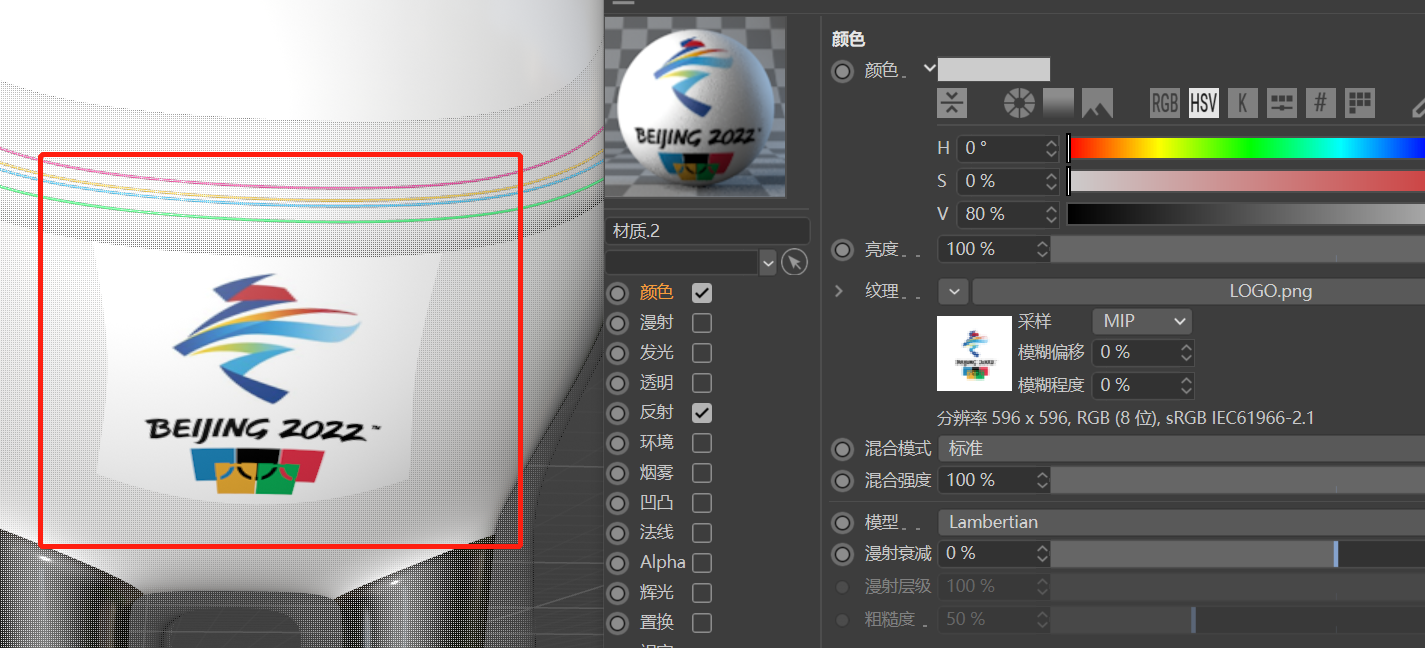Enable the Alpha channel checkbox
Image resolution: width=1425 pixels, height=648 pixels.
[x=702, y=562]
